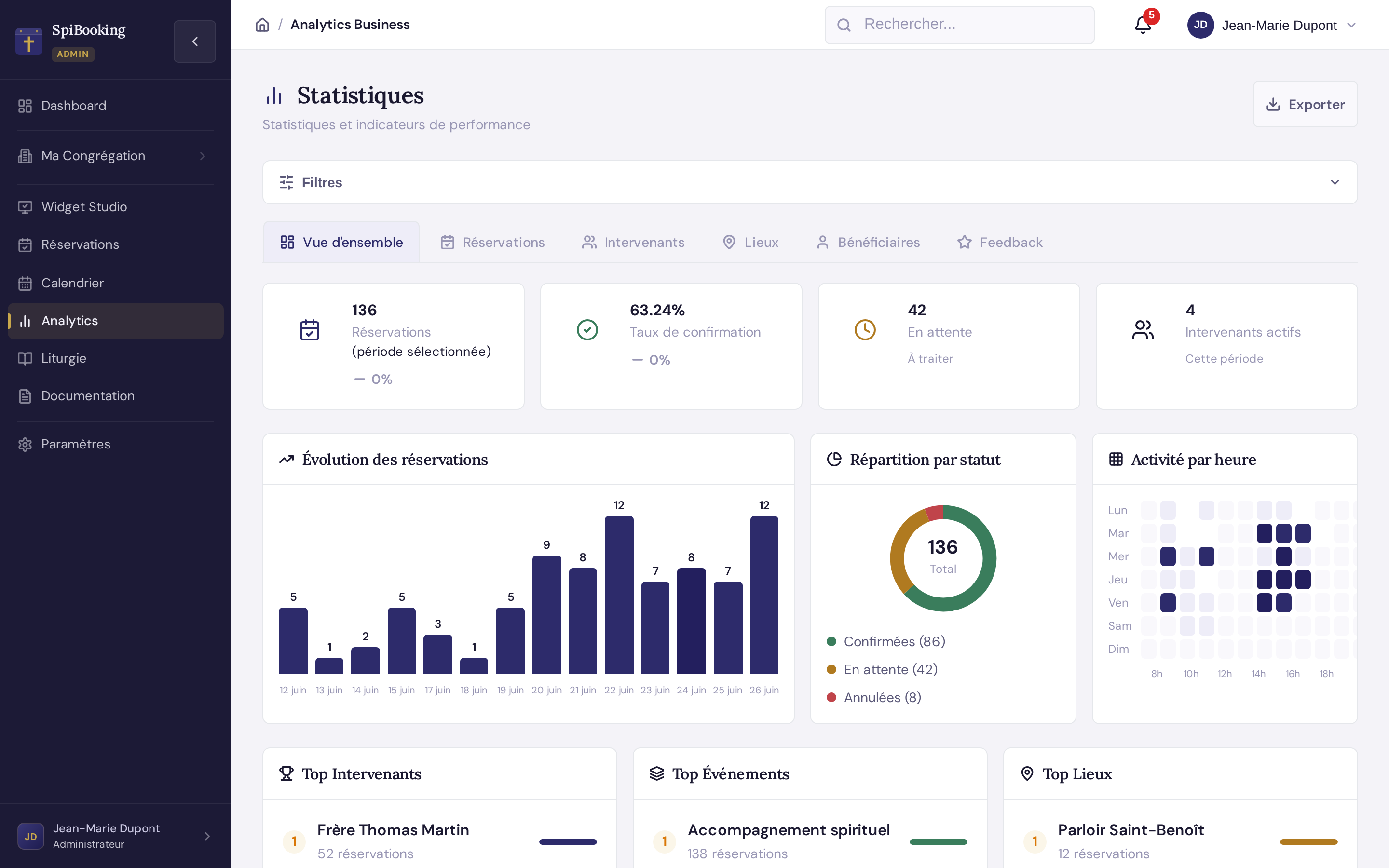Switch to the Réservations tab
This screenshot has width=1389, height=868.
[492, 242]
